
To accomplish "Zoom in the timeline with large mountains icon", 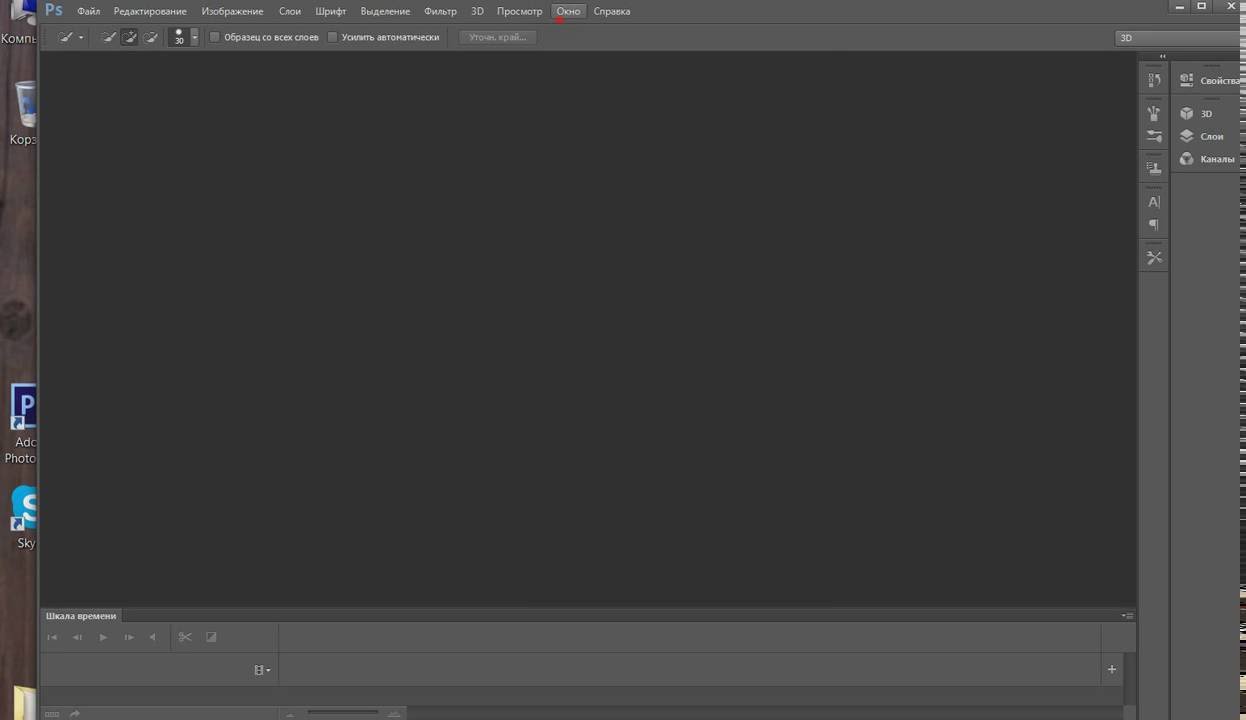I will [x=394, y=714].
